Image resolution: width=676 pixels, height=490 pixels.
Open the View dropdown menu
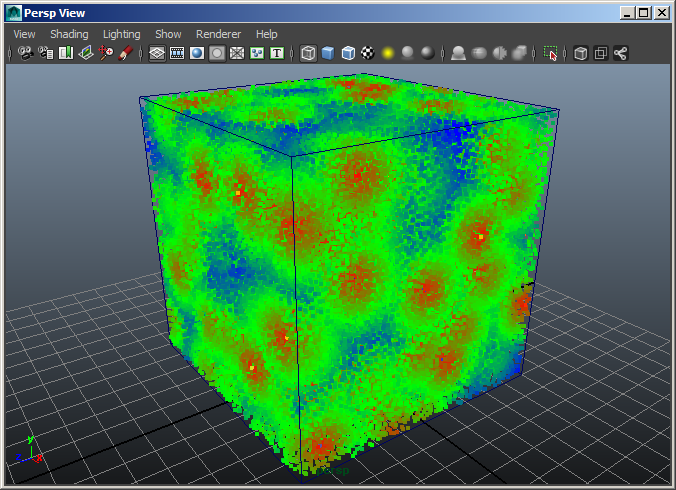click(24, 34)
